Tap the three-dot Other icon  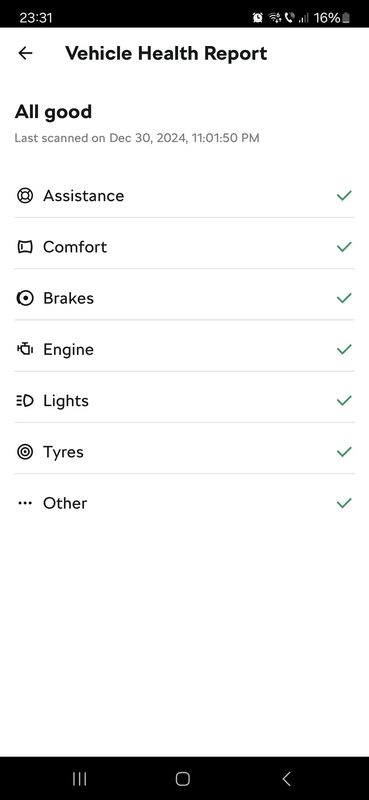point(24,503)
